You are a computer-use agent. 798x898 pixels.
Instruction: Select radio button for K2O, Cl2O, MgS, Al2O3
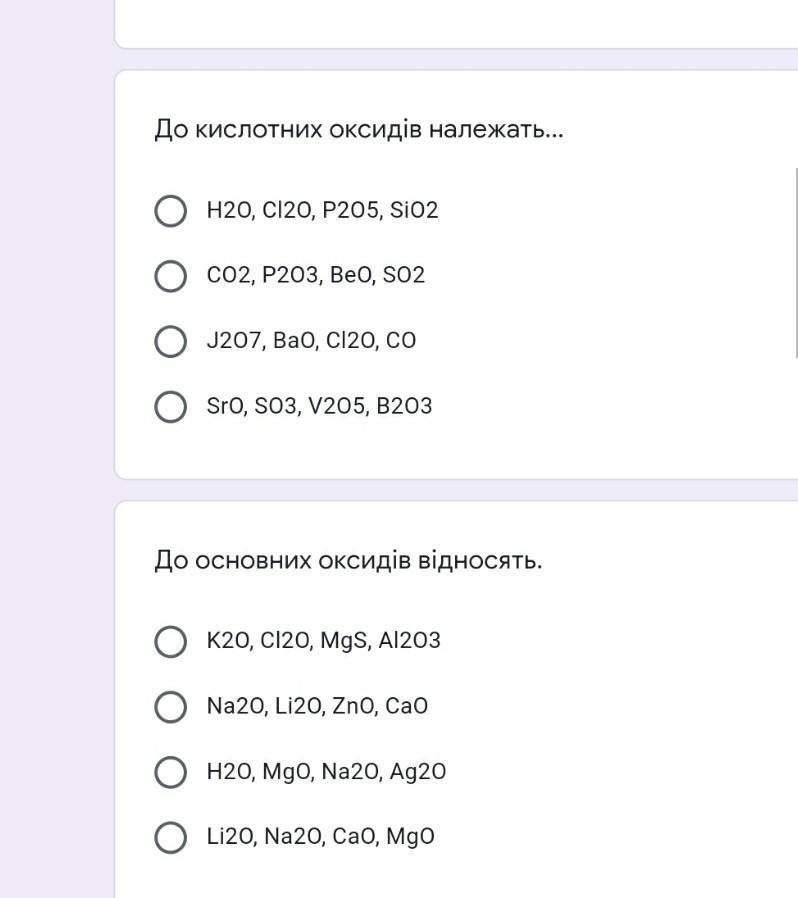[171, 641]
